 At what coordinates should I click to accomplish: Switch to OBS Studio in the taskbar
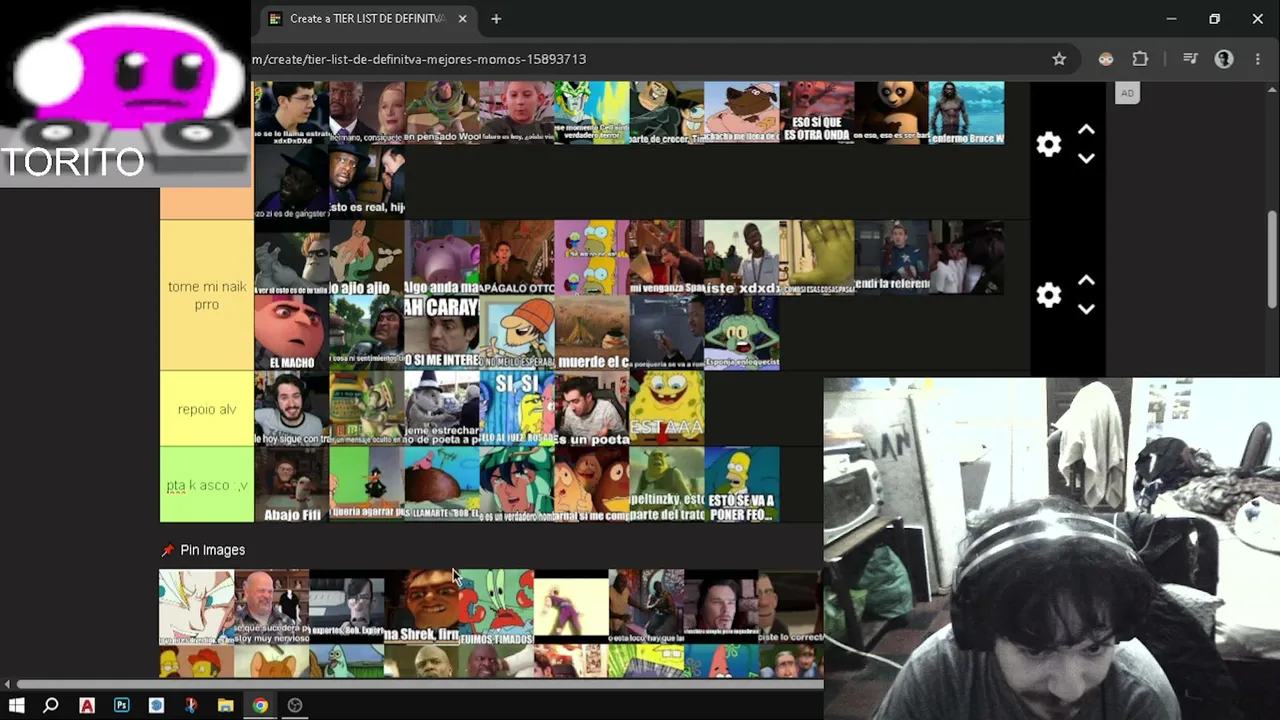coord(295,705)
